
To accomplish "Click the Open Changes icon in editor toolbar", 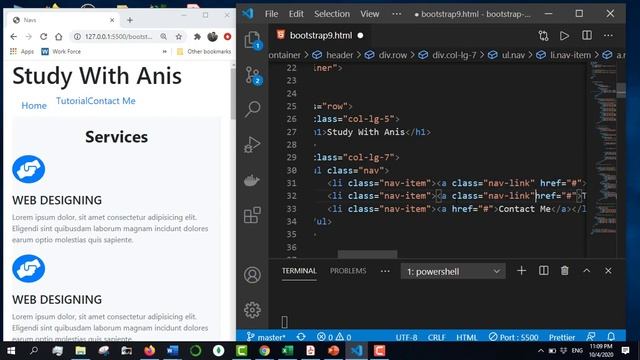I will pos(543,36).
